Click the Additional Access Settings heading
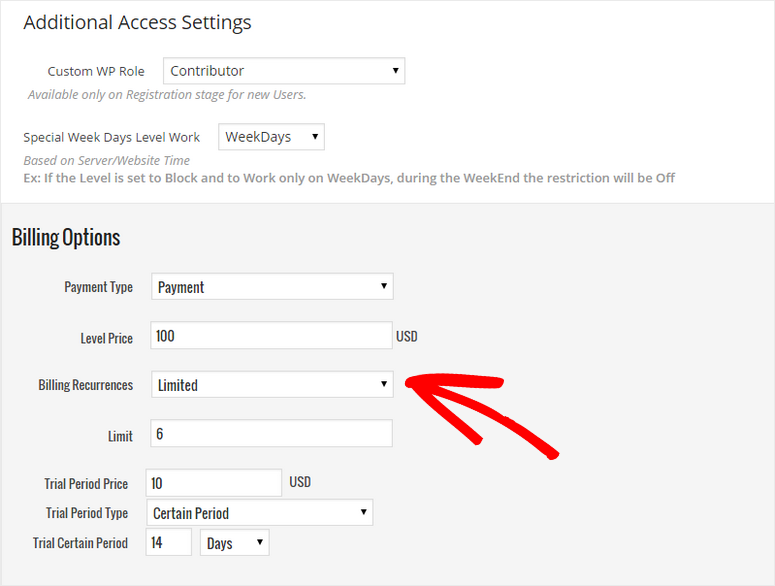This screenshot has height=586, width=775. [137, 22]
